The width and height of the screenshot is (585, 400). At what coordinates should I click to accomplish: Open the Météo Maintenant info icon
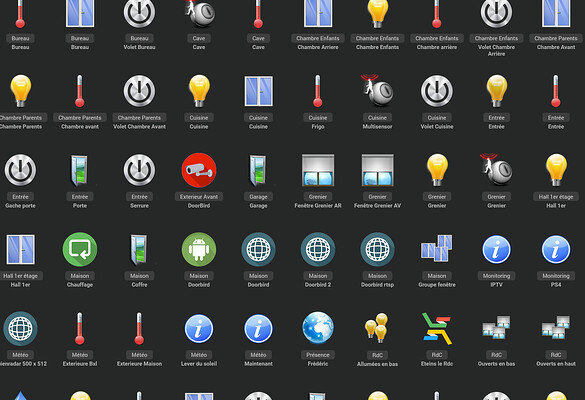259,328
